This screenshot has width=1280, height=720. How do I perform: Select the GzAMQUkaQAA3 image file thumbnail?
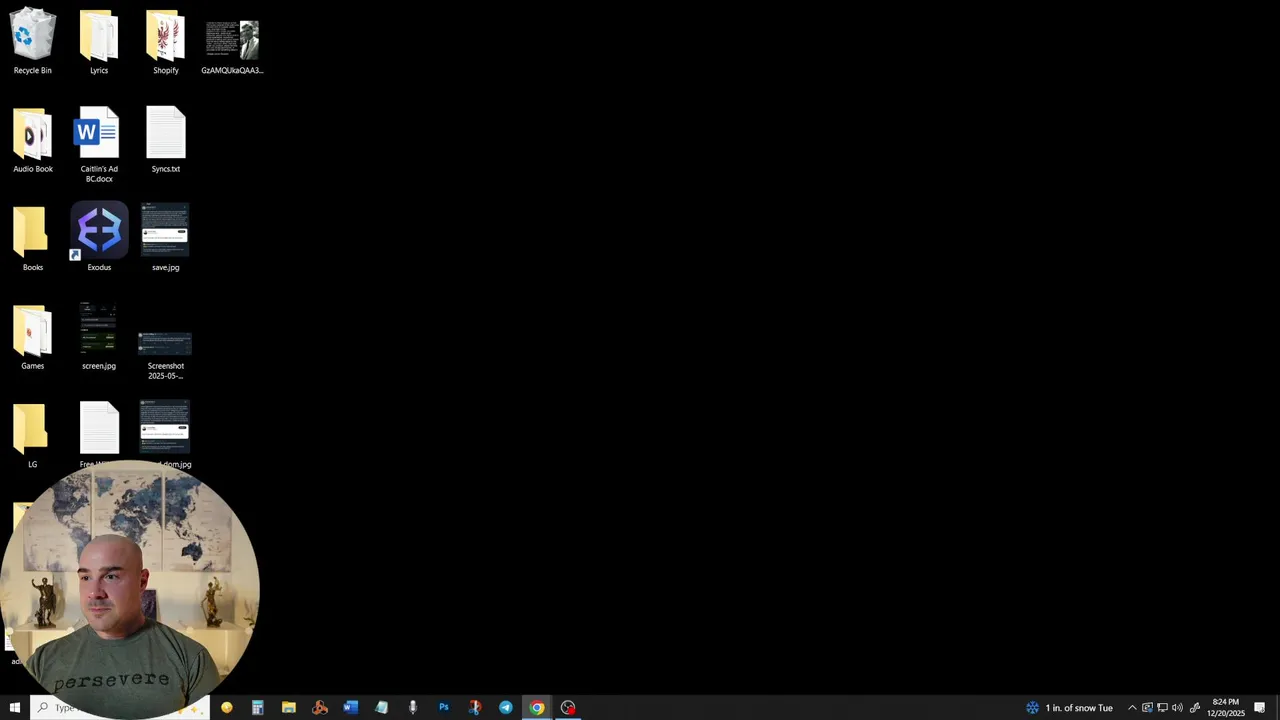coord(232,41)
